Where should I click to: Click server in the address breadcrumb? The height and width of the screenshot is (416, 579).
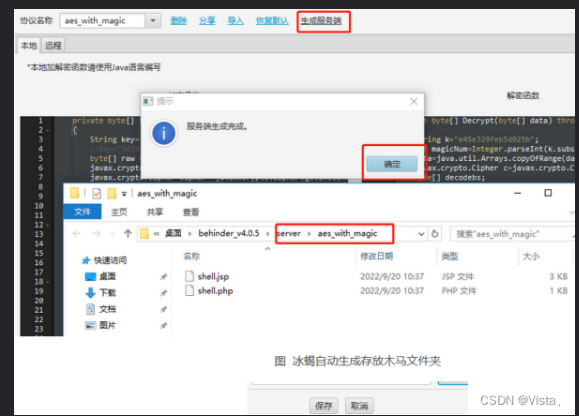289,233
